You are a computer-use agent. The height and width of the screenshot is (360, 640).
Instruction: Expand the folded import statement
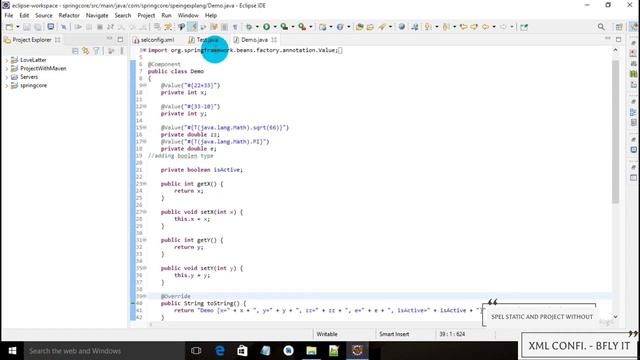pos(144,50)
